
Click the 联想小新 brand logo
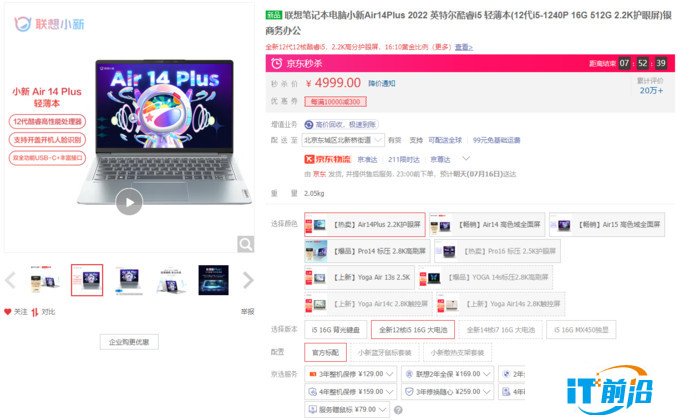pos(50,24)
